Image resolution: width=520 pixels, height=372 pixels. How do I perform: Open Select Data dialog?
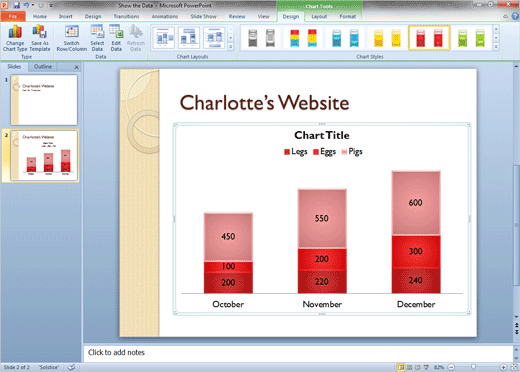pyautogui.click(x=97, y=38)
